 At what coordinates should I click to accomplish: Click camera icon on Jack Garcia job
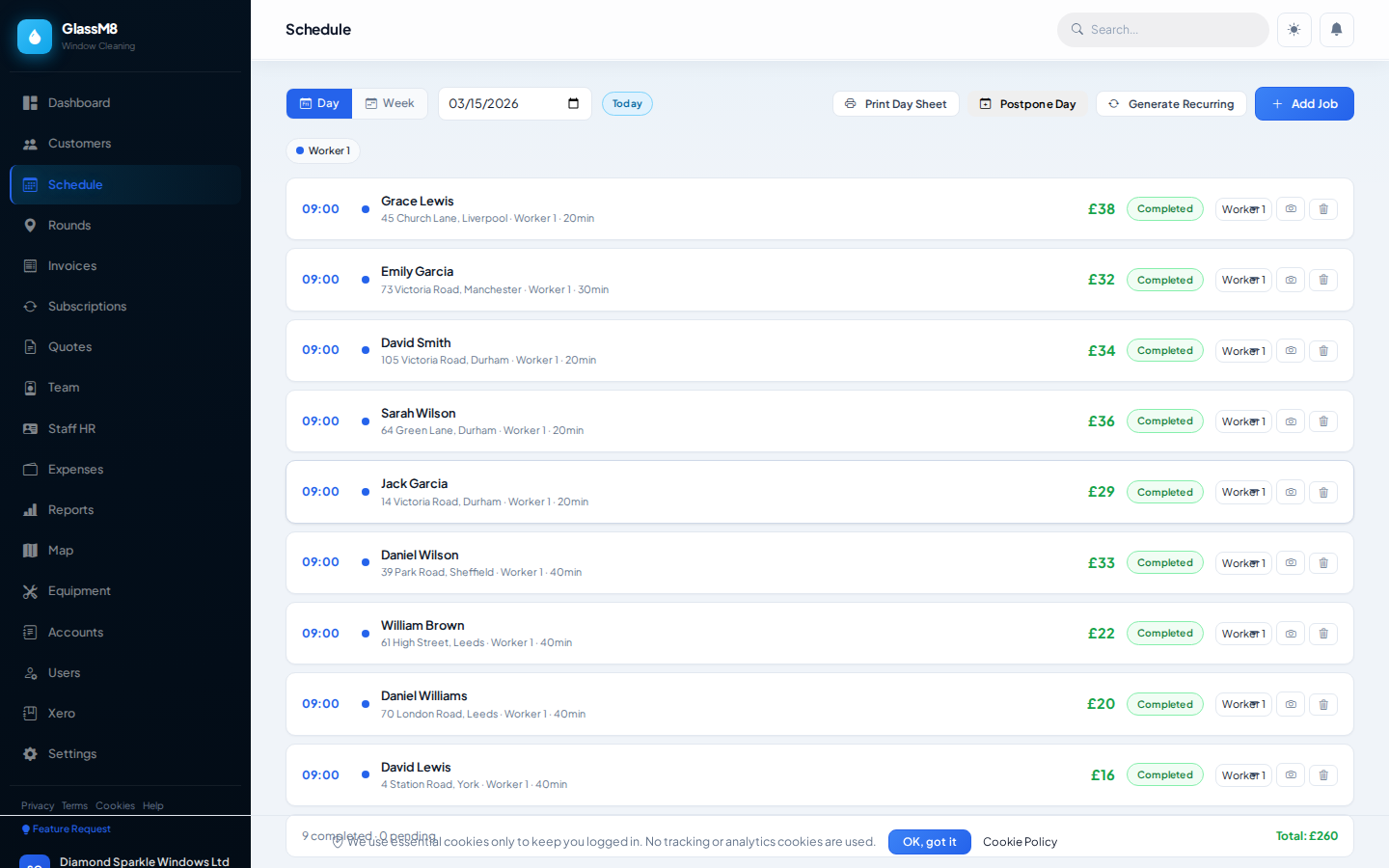1291,492
